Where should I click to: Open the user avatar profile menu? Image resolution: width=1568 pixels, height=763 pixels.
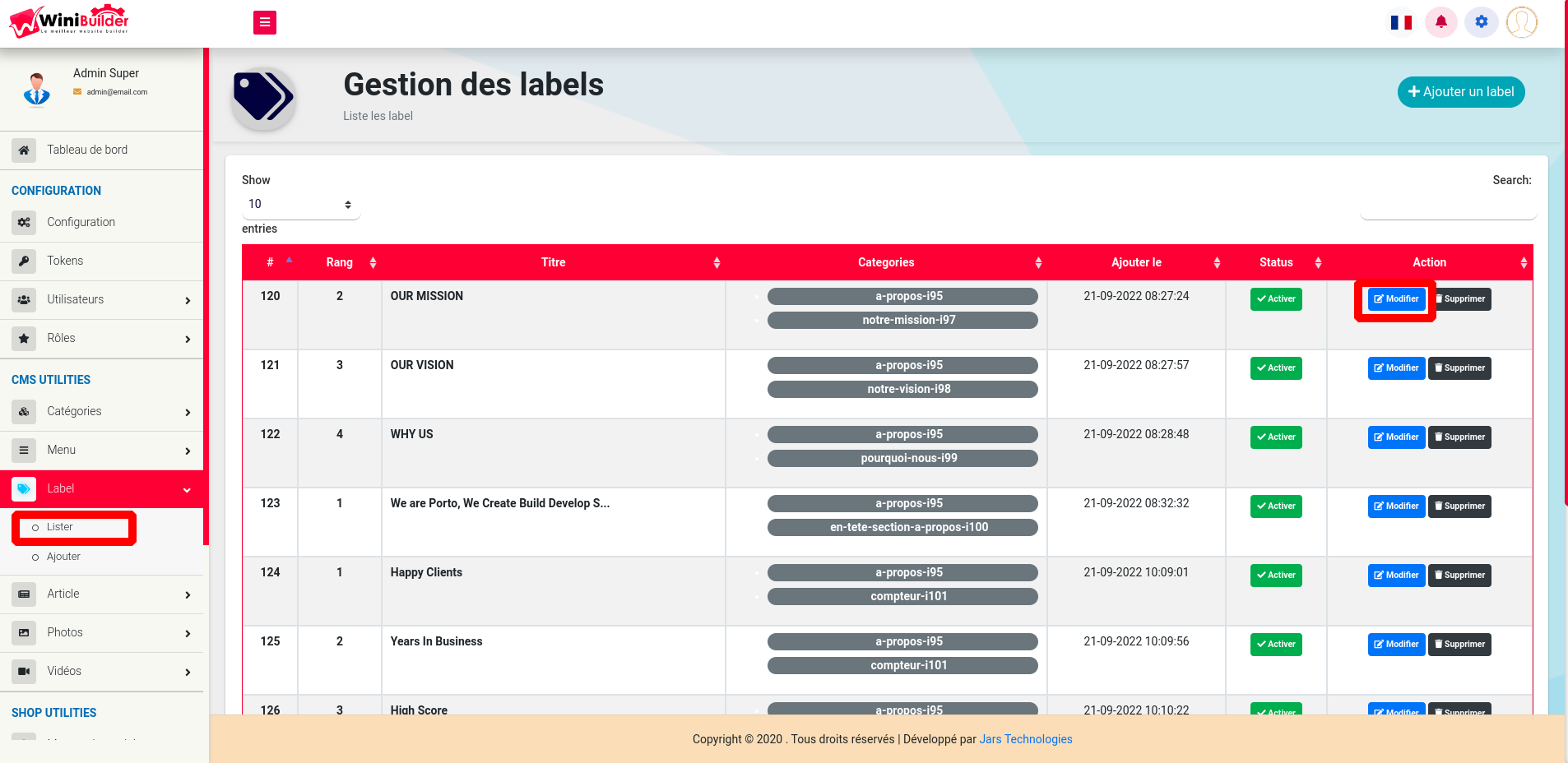[1522, 22]
